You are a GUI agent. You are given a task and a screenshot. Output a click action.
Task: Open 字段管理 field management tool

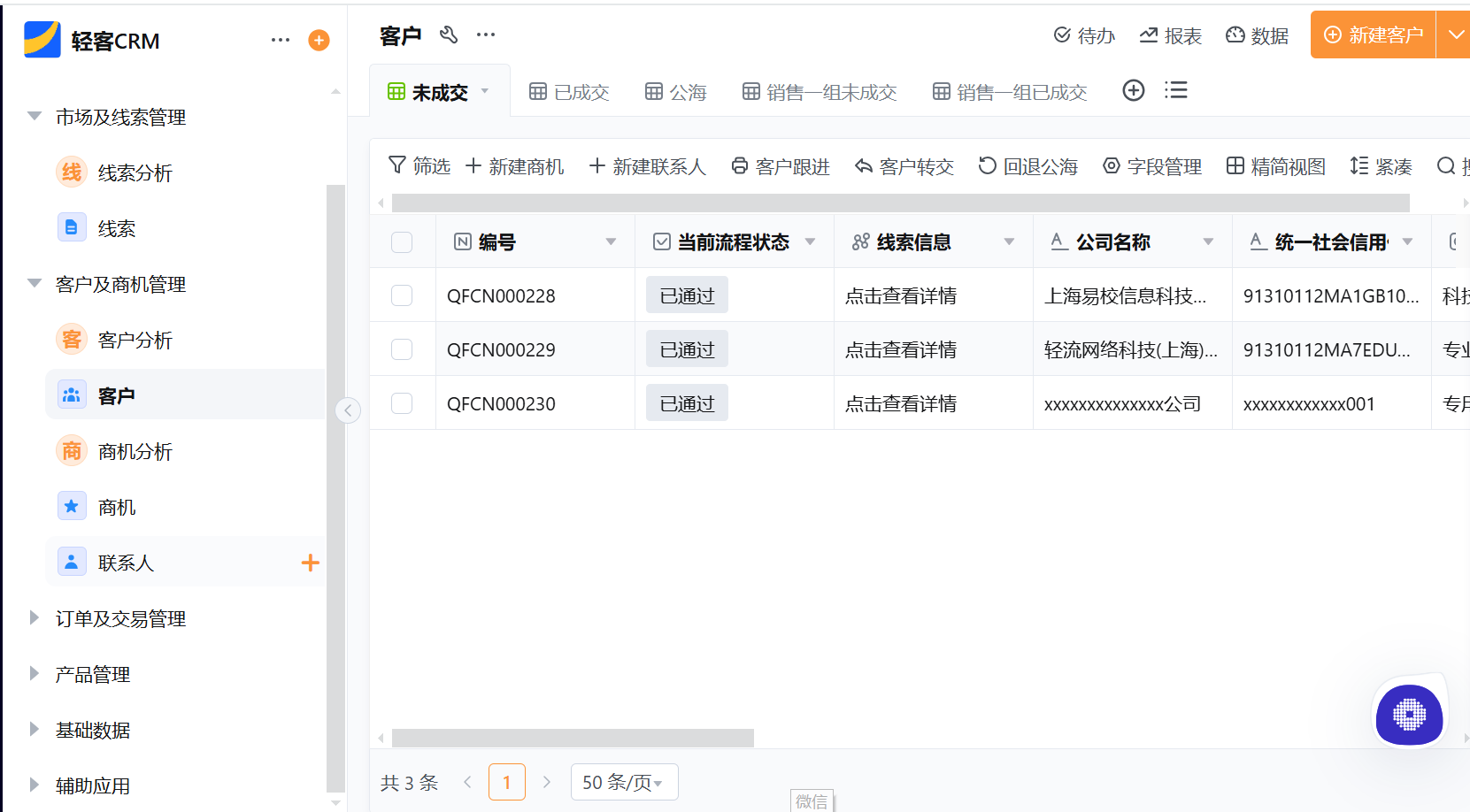(x=1152, y=166)
